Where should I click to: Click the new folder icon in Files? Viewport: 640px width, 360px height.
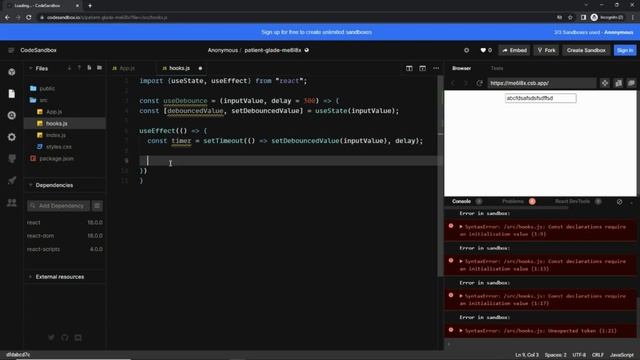[99, 68]
